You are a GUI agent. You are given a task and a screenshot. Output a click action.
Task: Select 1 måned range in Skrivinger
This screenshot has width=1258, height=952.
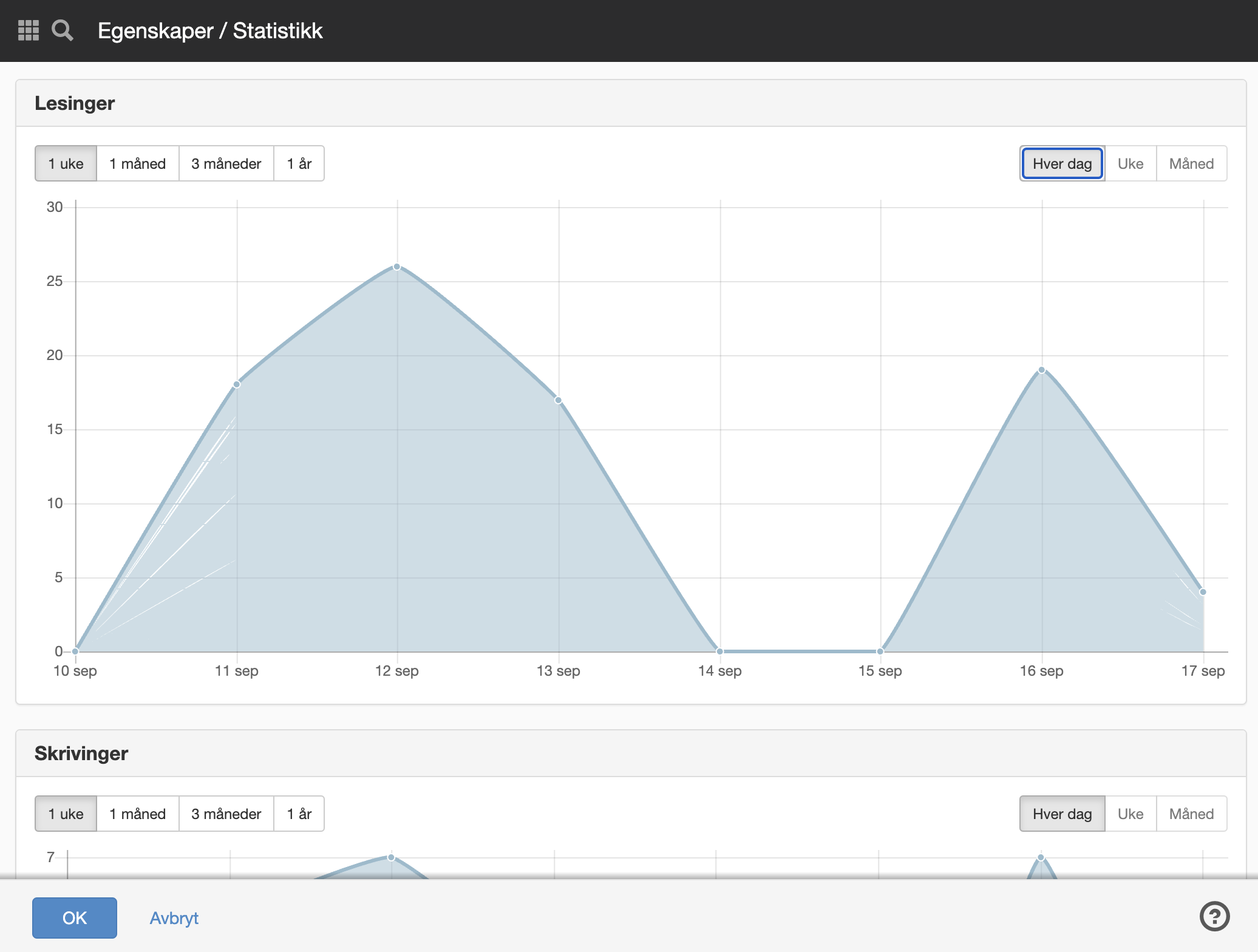138,814
